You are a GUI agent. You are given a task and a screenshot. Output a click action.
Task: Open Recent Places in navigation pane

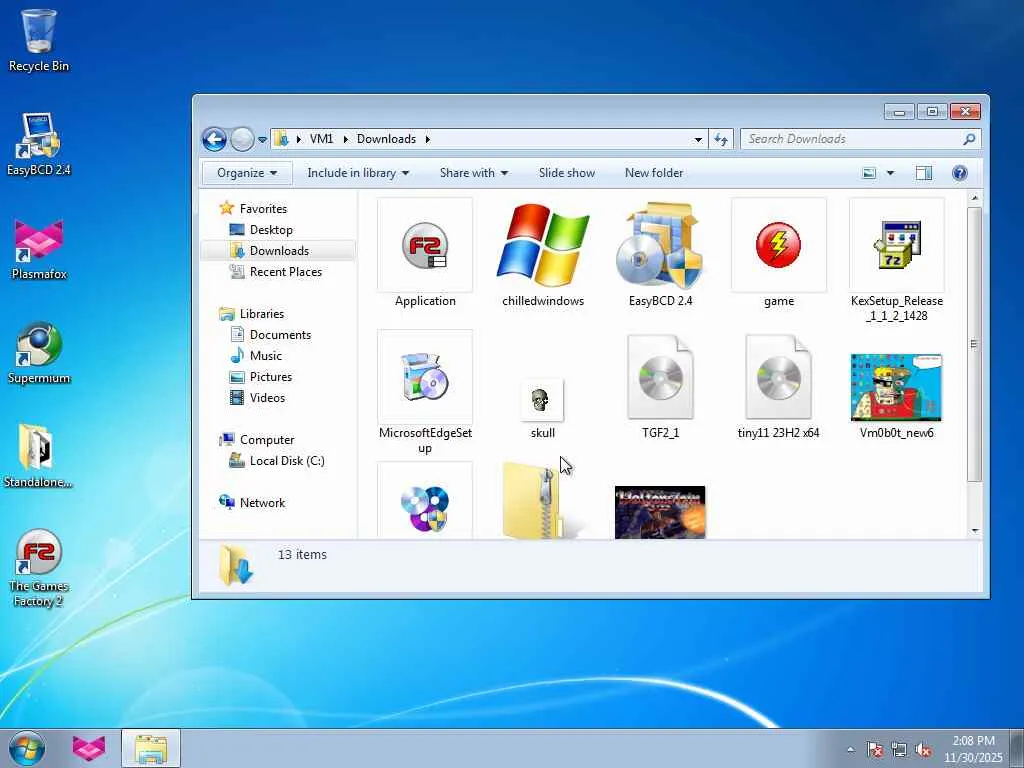tap(285, 272)
